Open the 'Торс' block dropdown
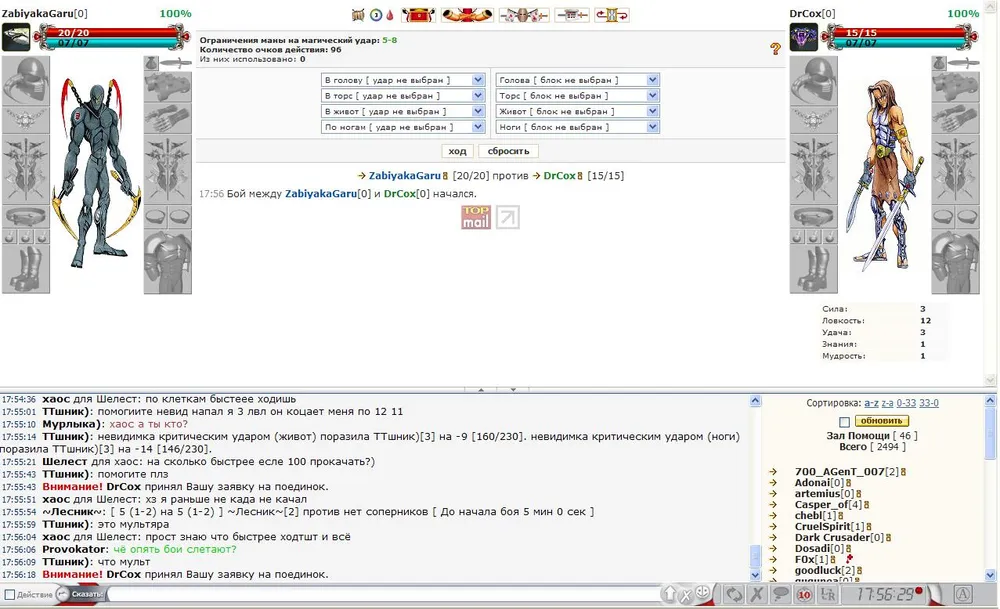Image resolution: width=1000 pixels, height=609 pixels. [x=577, y=96]
